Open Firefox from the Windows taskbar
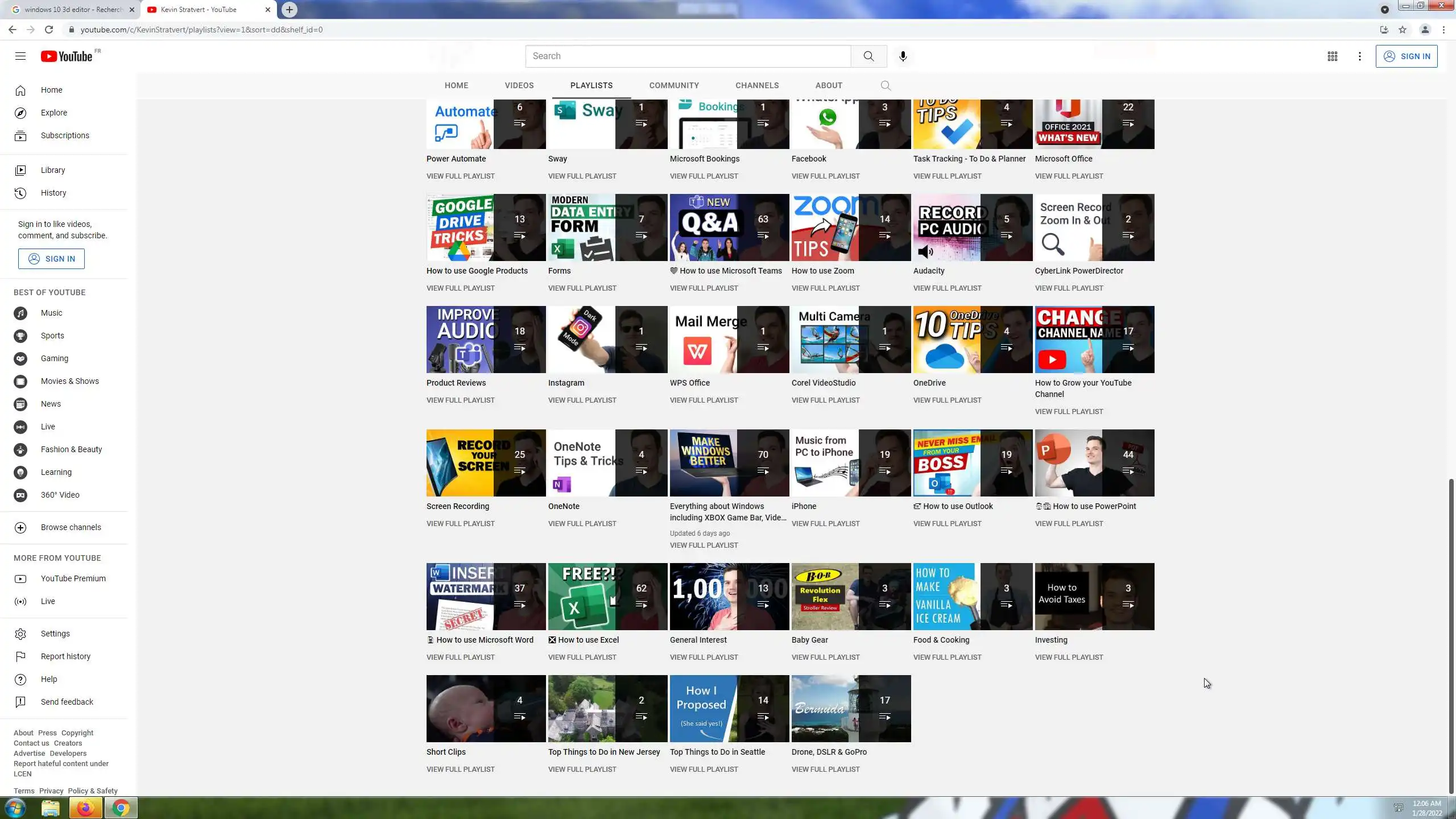 pyautogui.click(x=85, y=808)
